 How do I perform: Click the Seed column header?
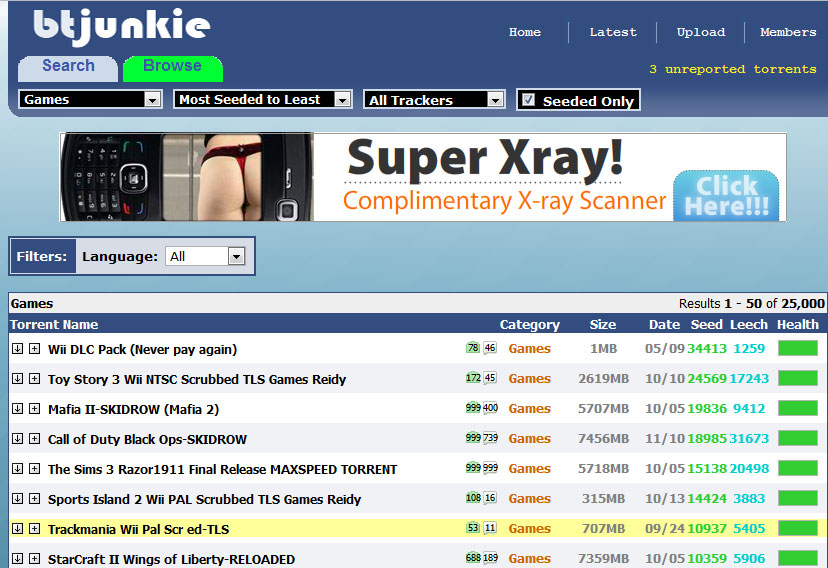pyautogui.click(x=707, y=324)
